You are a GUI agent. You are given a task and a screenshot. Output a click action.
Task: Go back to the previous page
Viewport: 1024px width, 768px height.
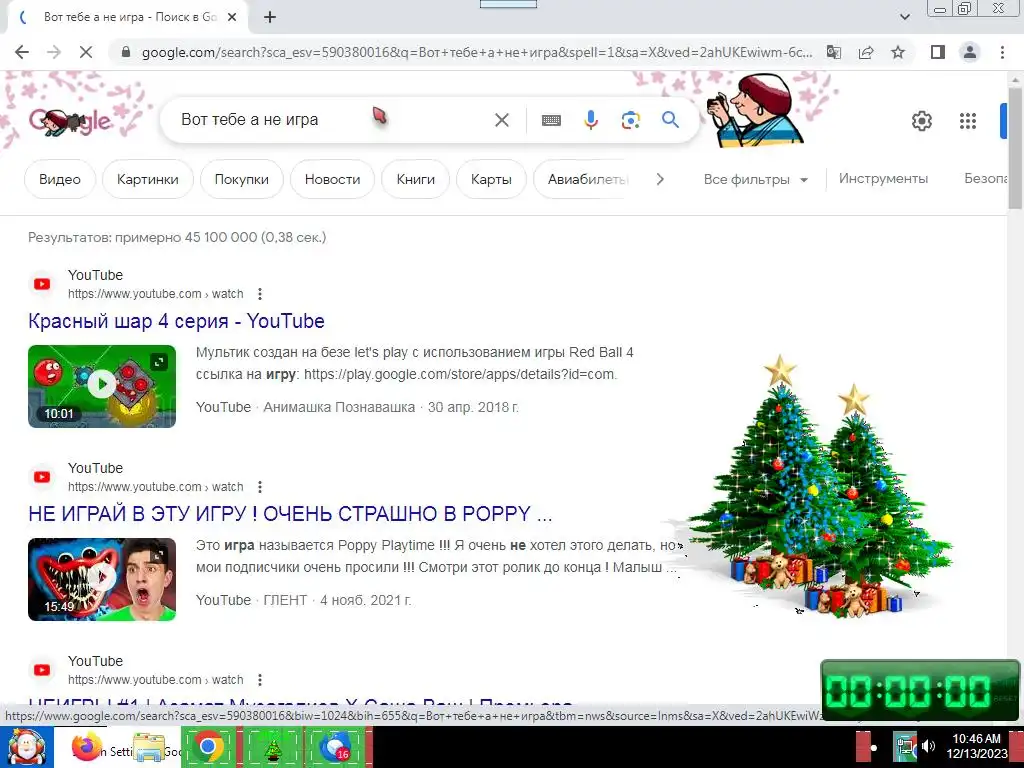click(x=22, y=52)
